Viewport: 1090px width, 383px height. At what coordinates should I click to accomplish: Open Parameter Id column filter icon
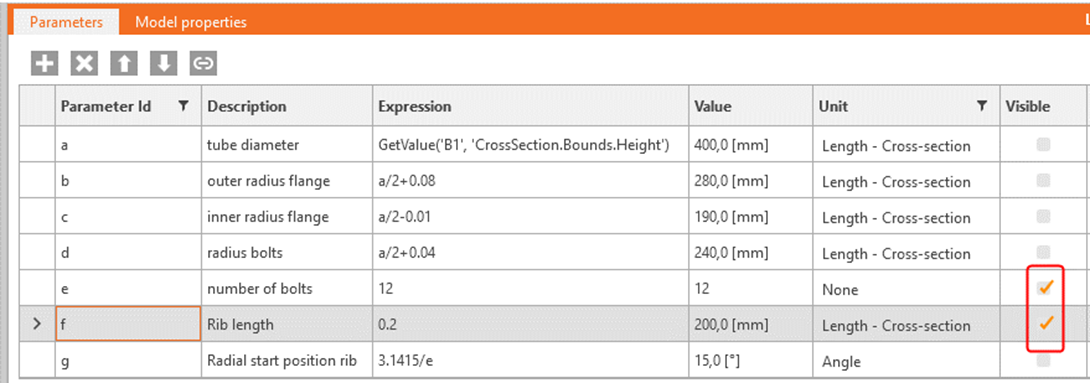click(183, 106)
